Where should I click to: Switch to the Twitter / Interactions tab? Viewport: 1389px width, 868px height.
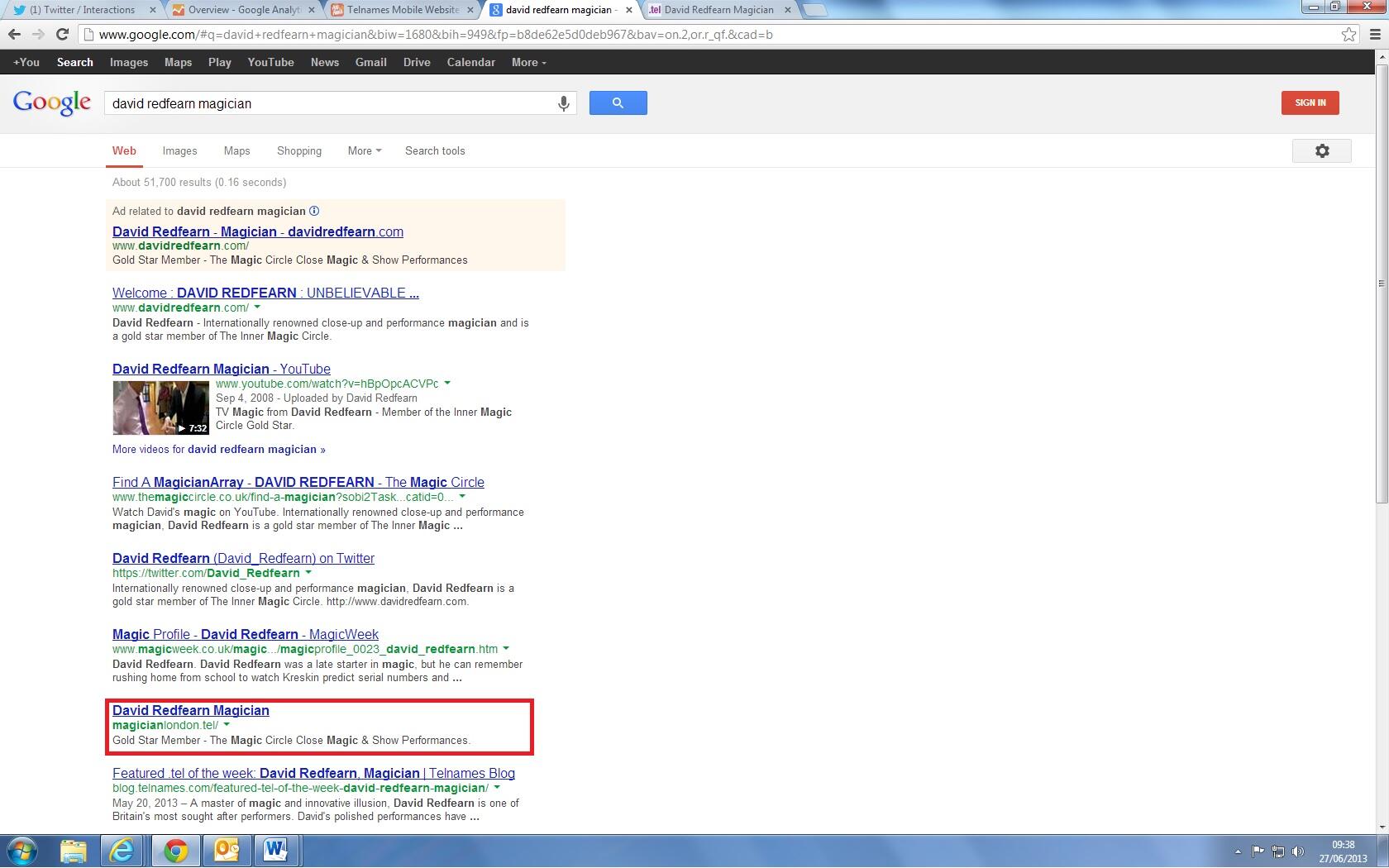click(x=81, y=10)
